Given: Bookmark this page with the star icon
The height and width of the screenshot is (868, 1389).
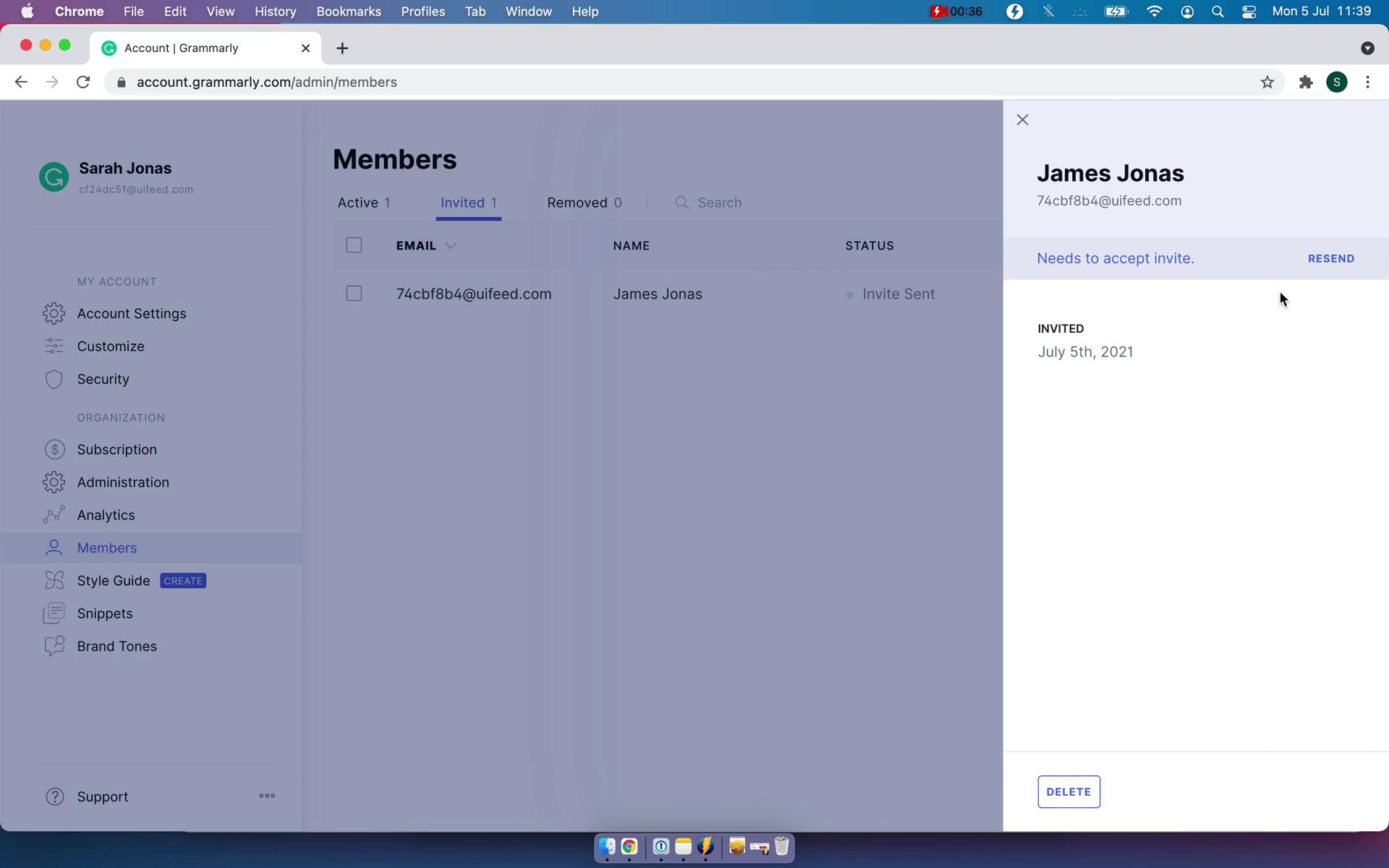Looking at the screenshot, I should click(1267, 82).
